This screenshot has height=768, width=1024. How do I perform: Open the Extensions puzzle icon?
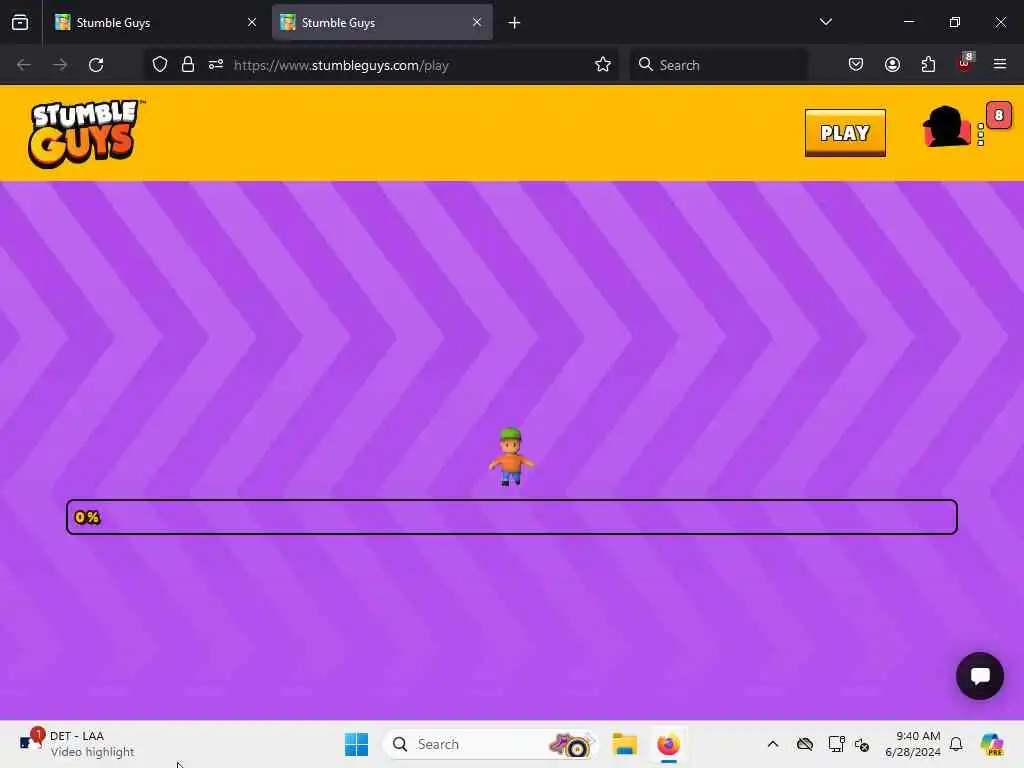tap(928, 65)
